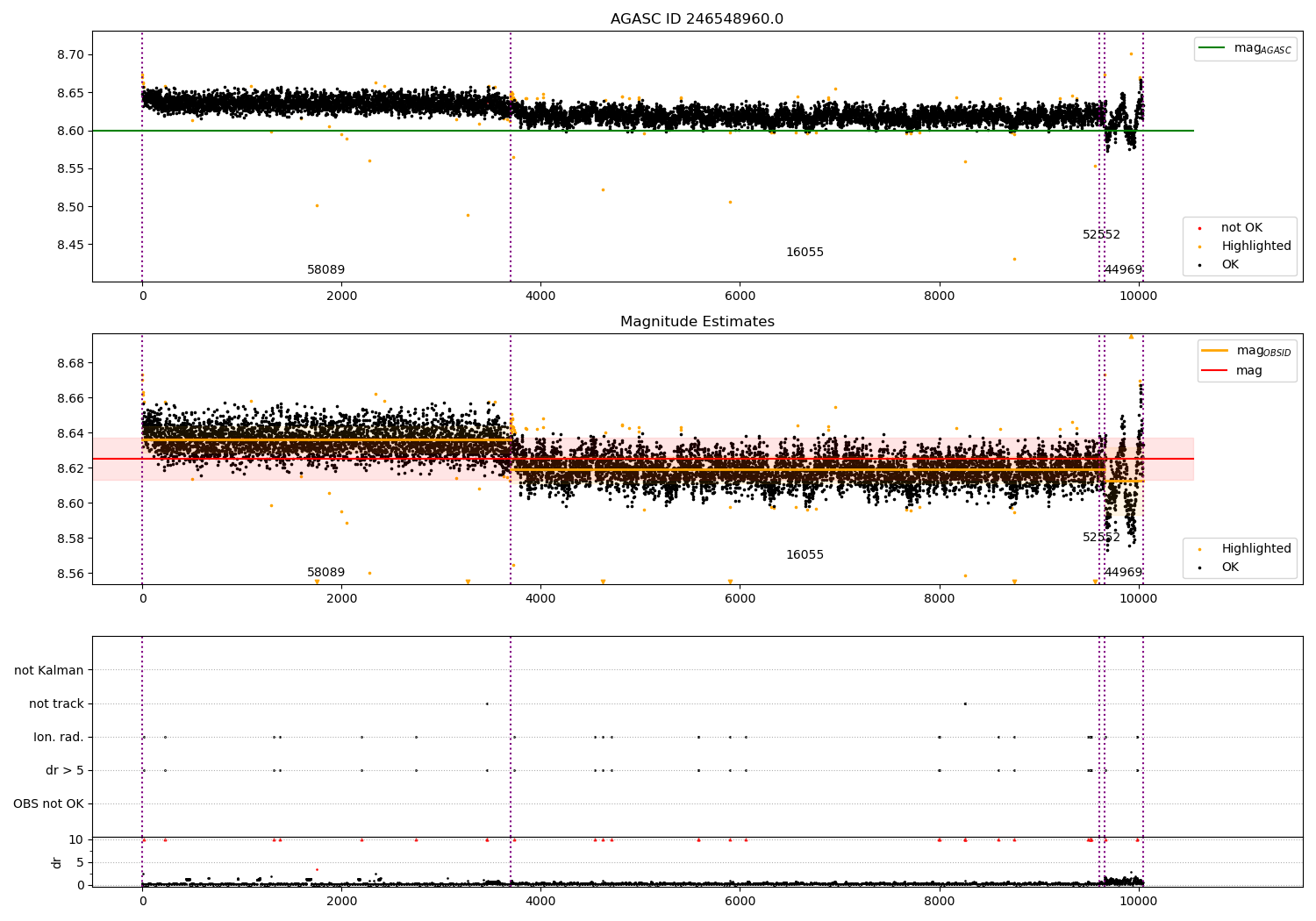Click x-tick 8000 under the middle plot
This screenshot has width=1316, height=921.
click(940, 599)
